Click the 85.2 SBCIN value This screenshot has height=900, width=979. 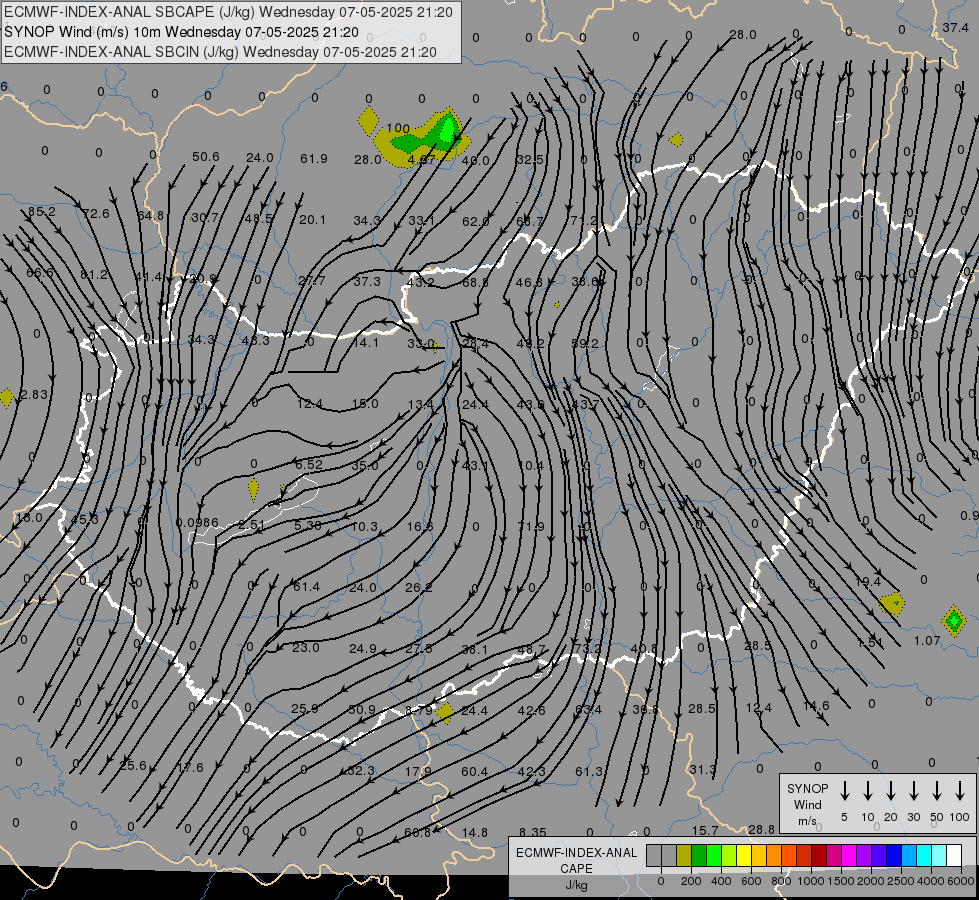tap(41, 212)
